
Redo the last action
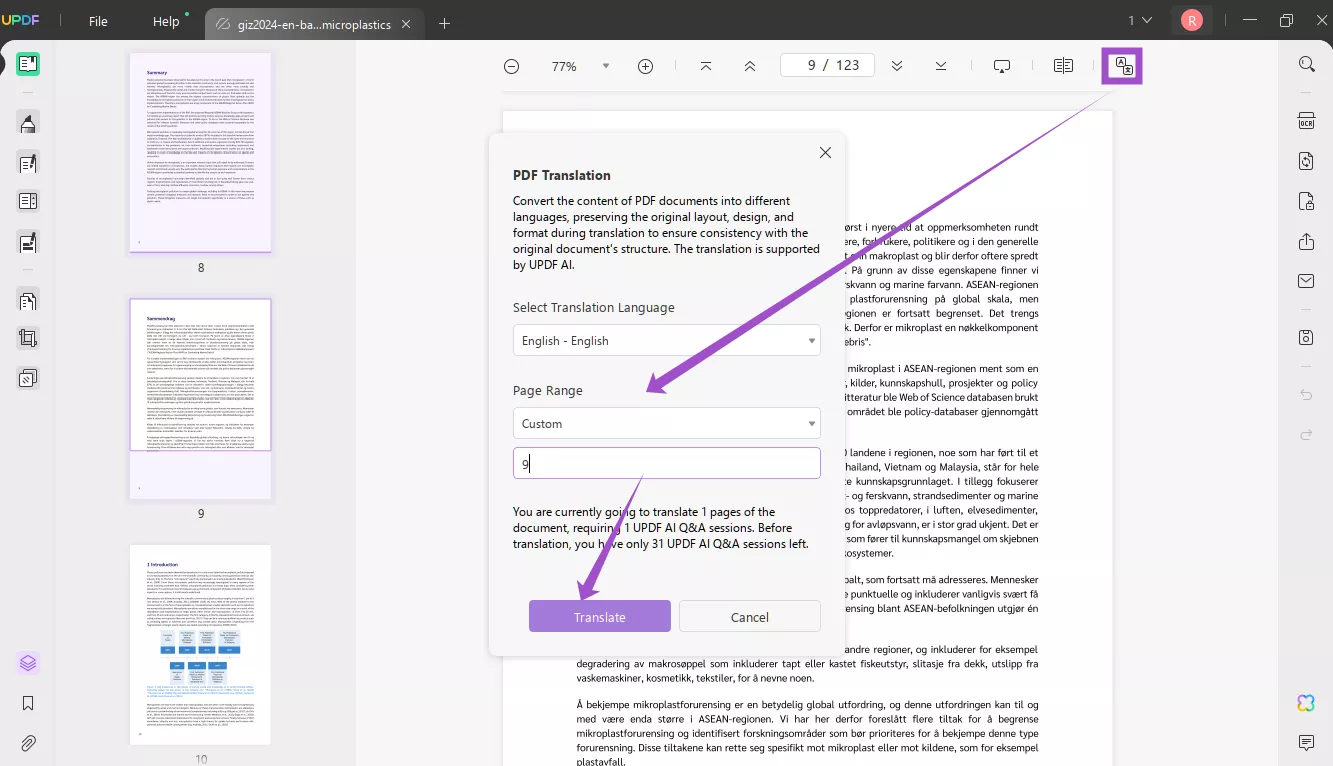click(1306, 435)
